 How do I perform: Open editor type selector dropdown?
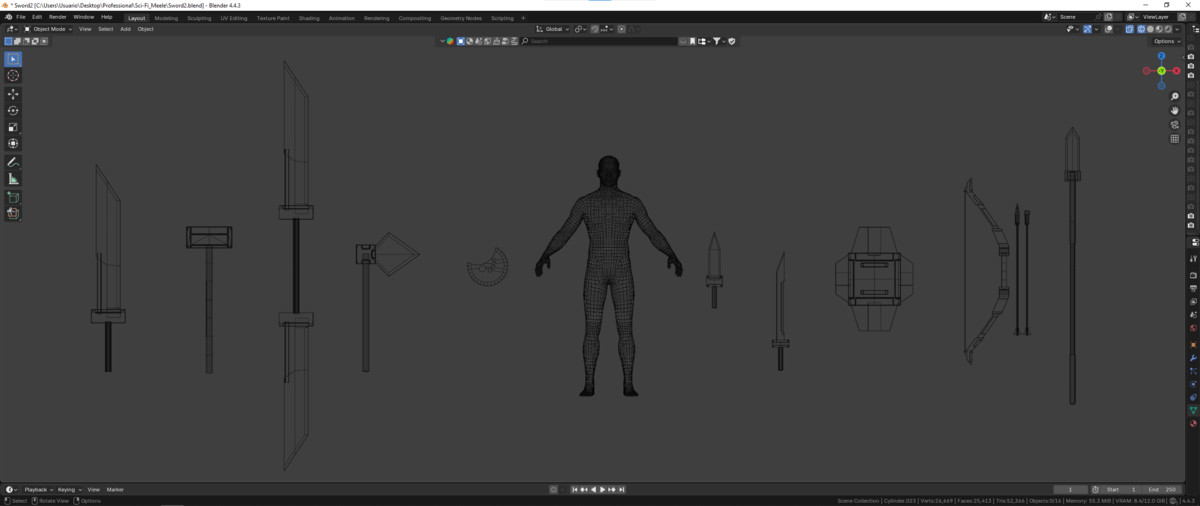[11, 29]
